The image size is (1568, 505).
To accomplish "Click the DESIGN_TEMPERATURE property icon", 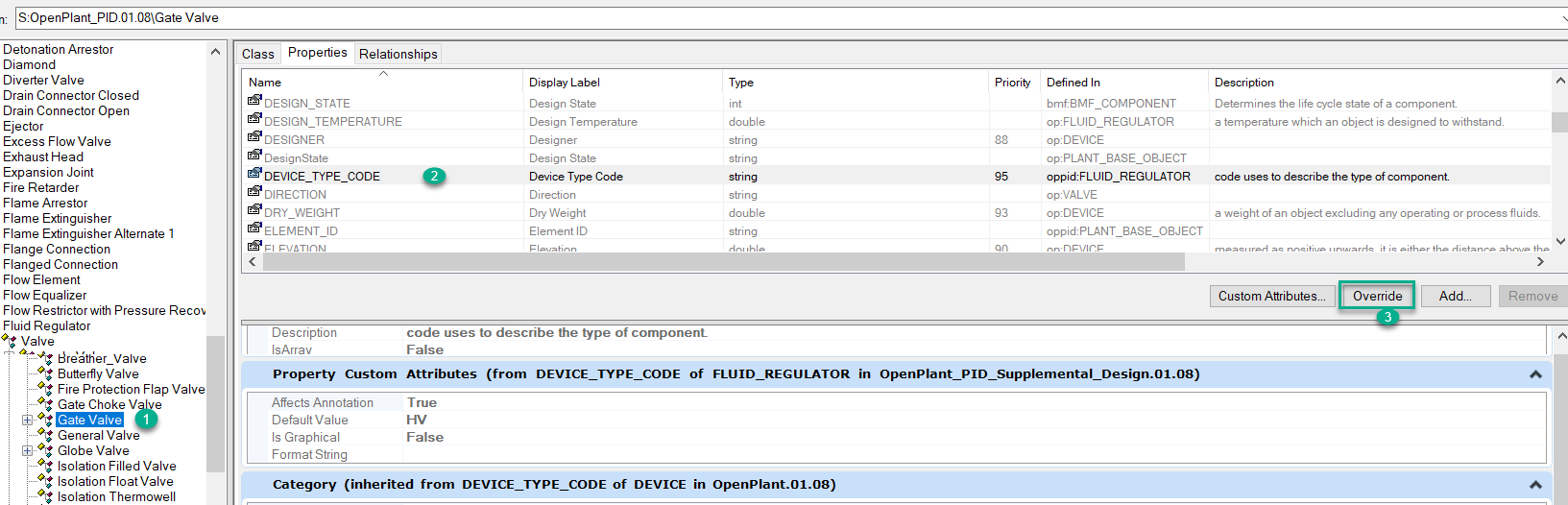I will (x=254, y=119).
